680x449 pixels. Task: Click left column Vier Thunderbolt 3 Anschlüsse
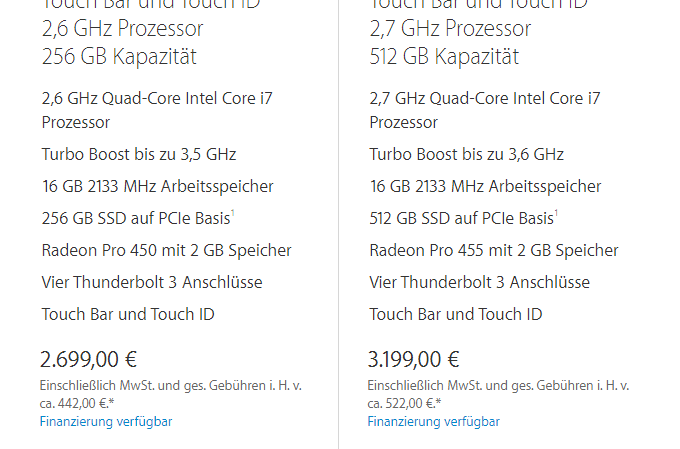152,282
